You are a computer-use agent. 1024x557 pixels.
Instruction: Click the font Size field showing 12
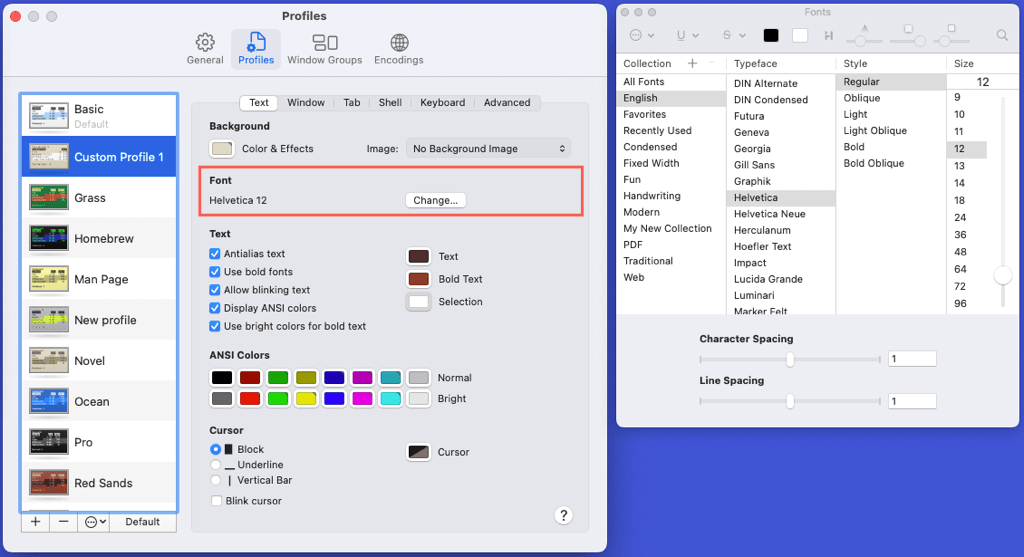[x=982, y=82]
